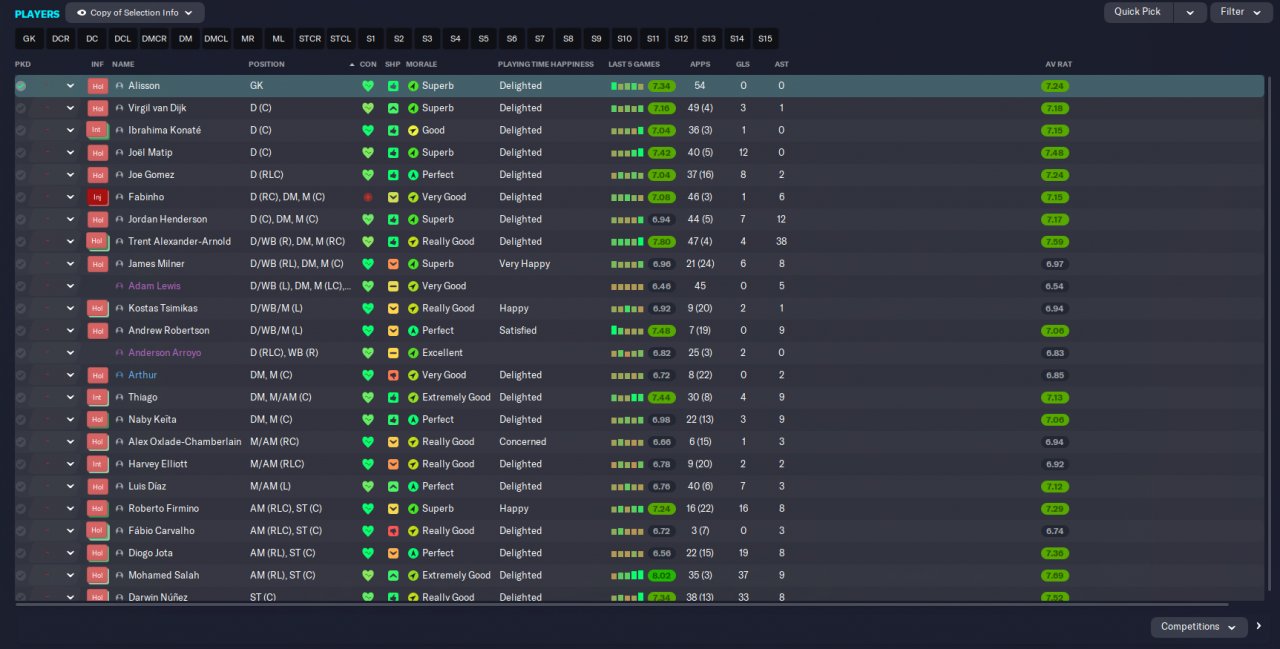The height and width of the screenshot is (649, 1280).
Task: Open Trent Alexander-Arnold's player profile
Action: (x=179, y=241)
